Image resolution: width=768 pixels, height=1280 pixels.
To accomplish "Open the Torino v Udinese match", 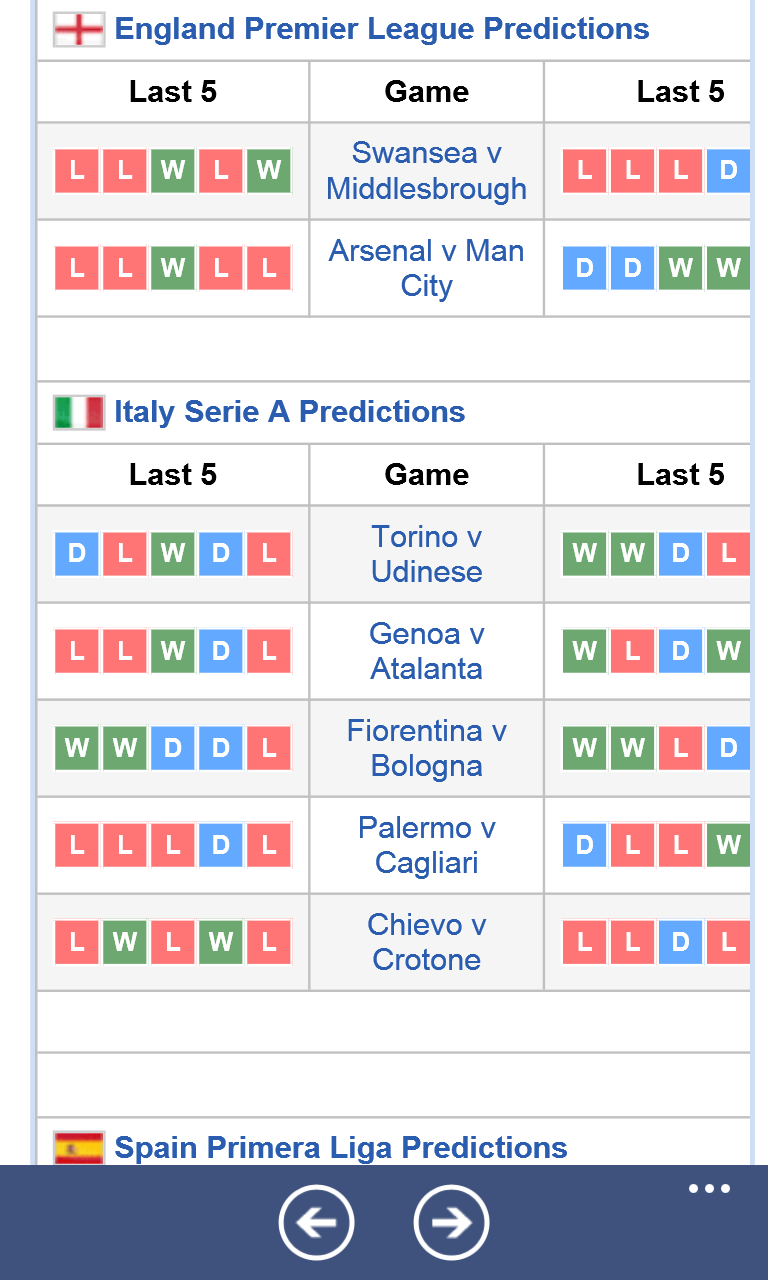I will tap(427, 554).
